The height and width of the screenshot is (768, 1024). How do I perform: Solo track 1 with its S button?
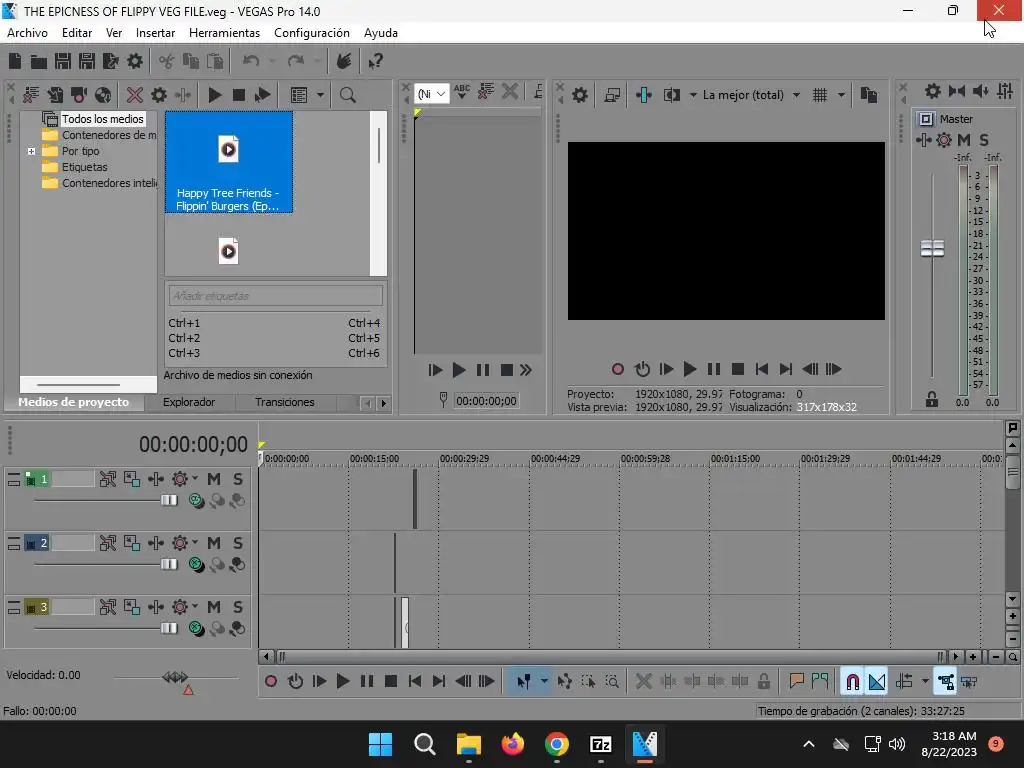[x=238, y=479]
